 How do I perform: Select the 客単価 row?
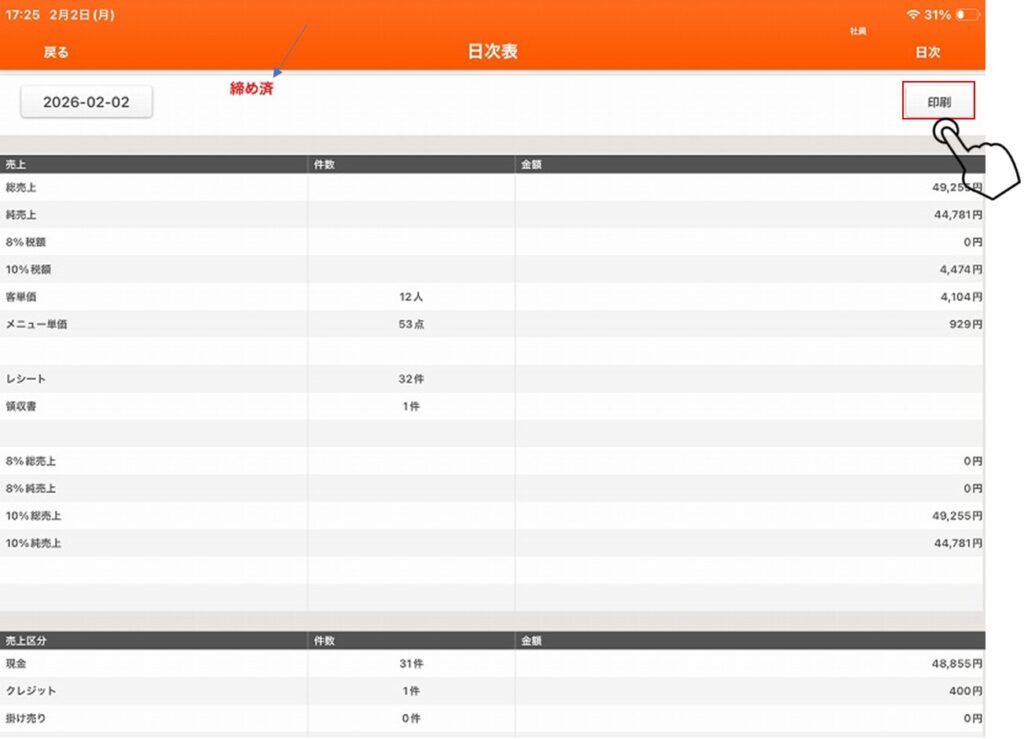(492, 297)
